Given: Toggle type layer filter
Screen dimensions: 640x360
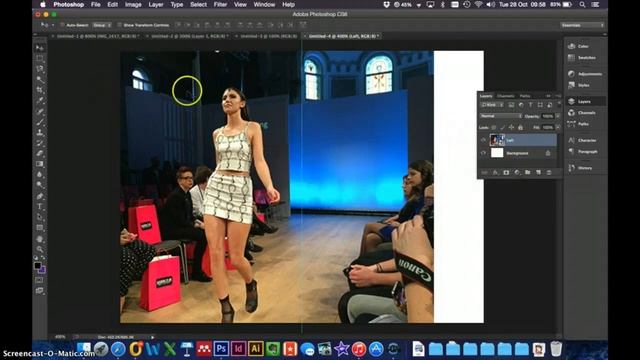Looking at the screenshot, I should click(x=531, y=105).
